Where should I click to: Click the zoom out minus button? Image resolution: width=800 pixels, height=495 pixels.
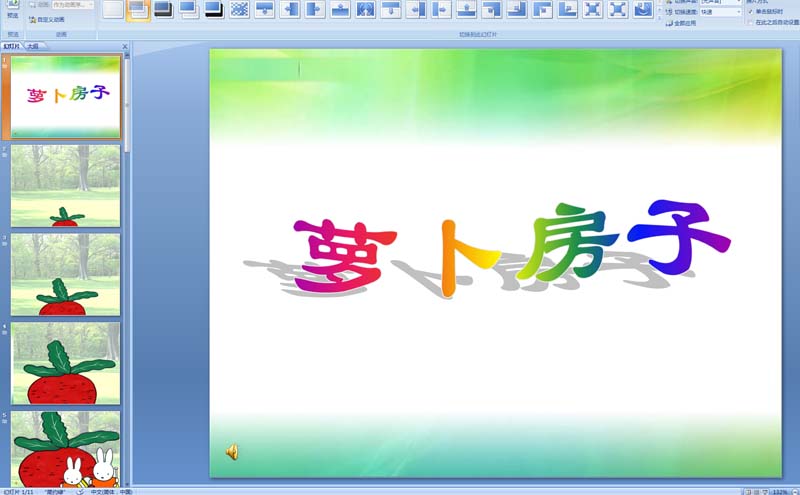point(794,492)
